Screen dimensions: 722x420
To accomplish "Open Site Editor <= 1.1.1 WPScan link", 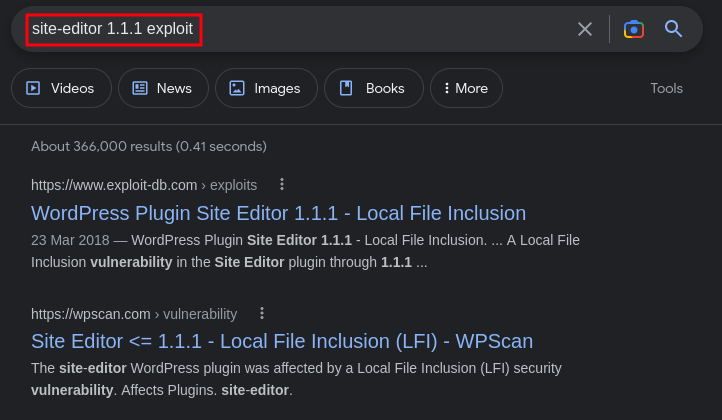I will click(282, 341).
